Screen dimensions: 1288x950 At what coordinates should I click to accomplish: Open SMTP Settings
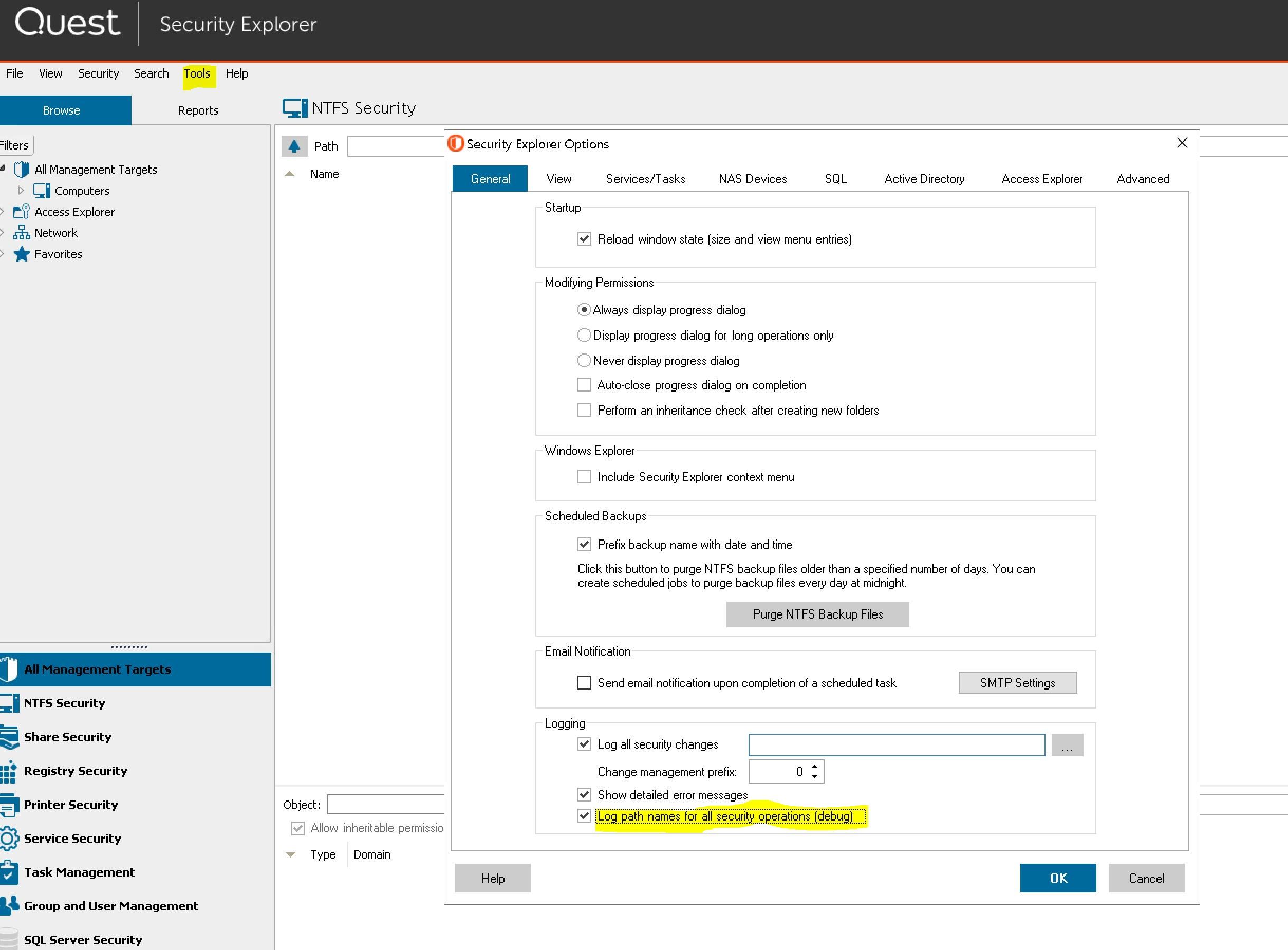point(1018,683)
